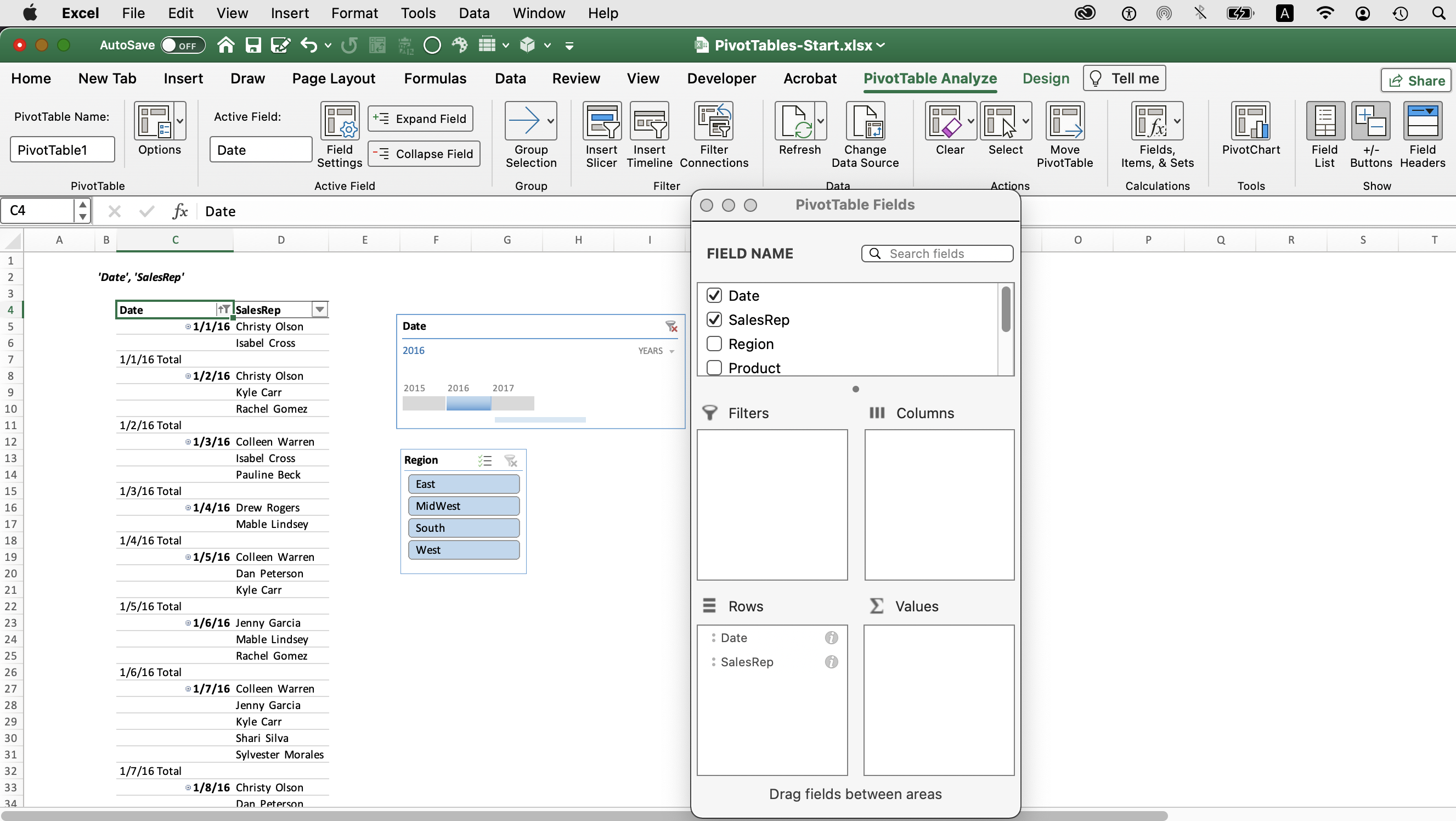1456x821 pixels.
Task: Click the Insert Slicer icon
Action: pos(601,122)
